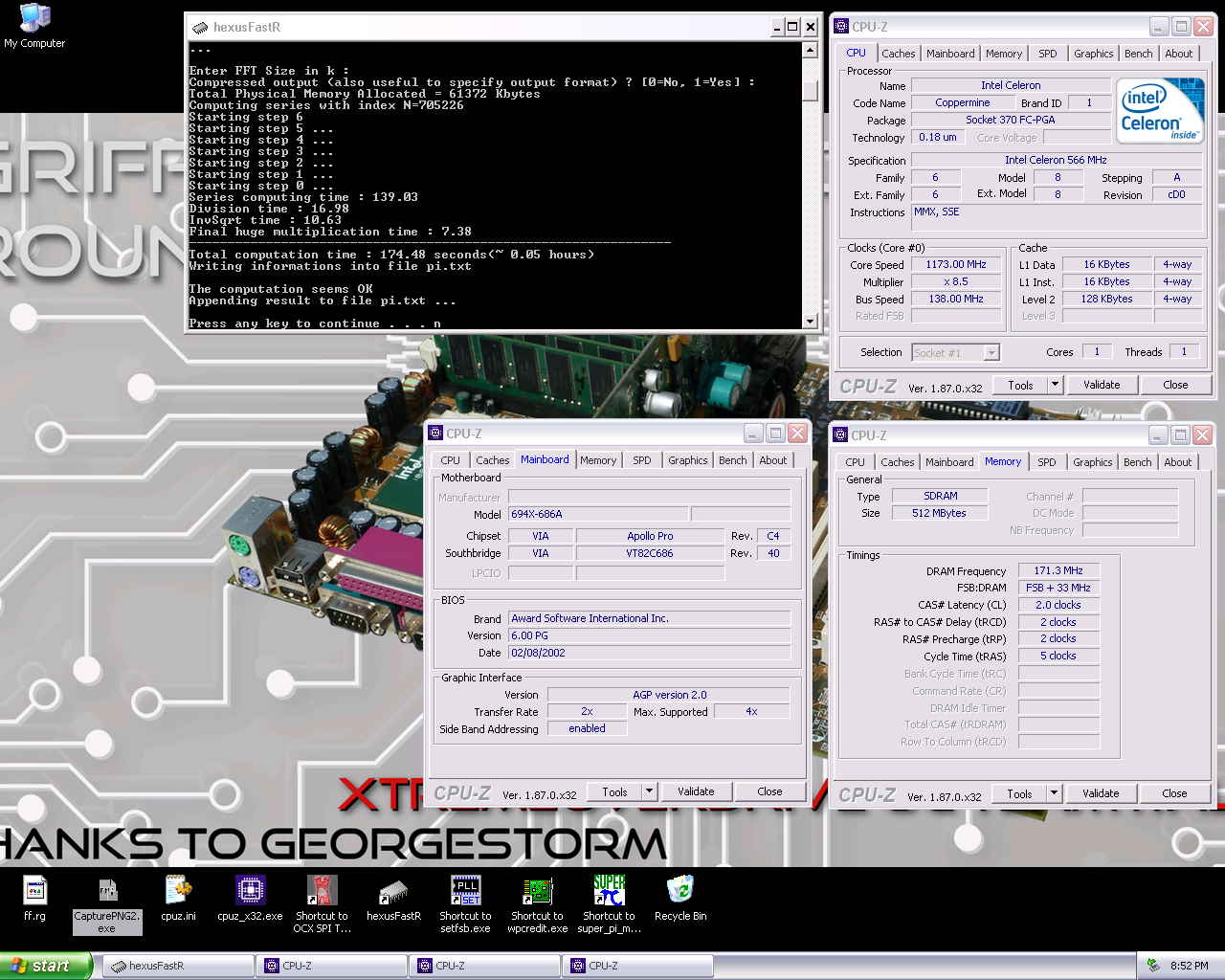Click Close button in Memory window
This screenshot has width=1225, height=980.
pyautogui.click(x=1174, y=793)
